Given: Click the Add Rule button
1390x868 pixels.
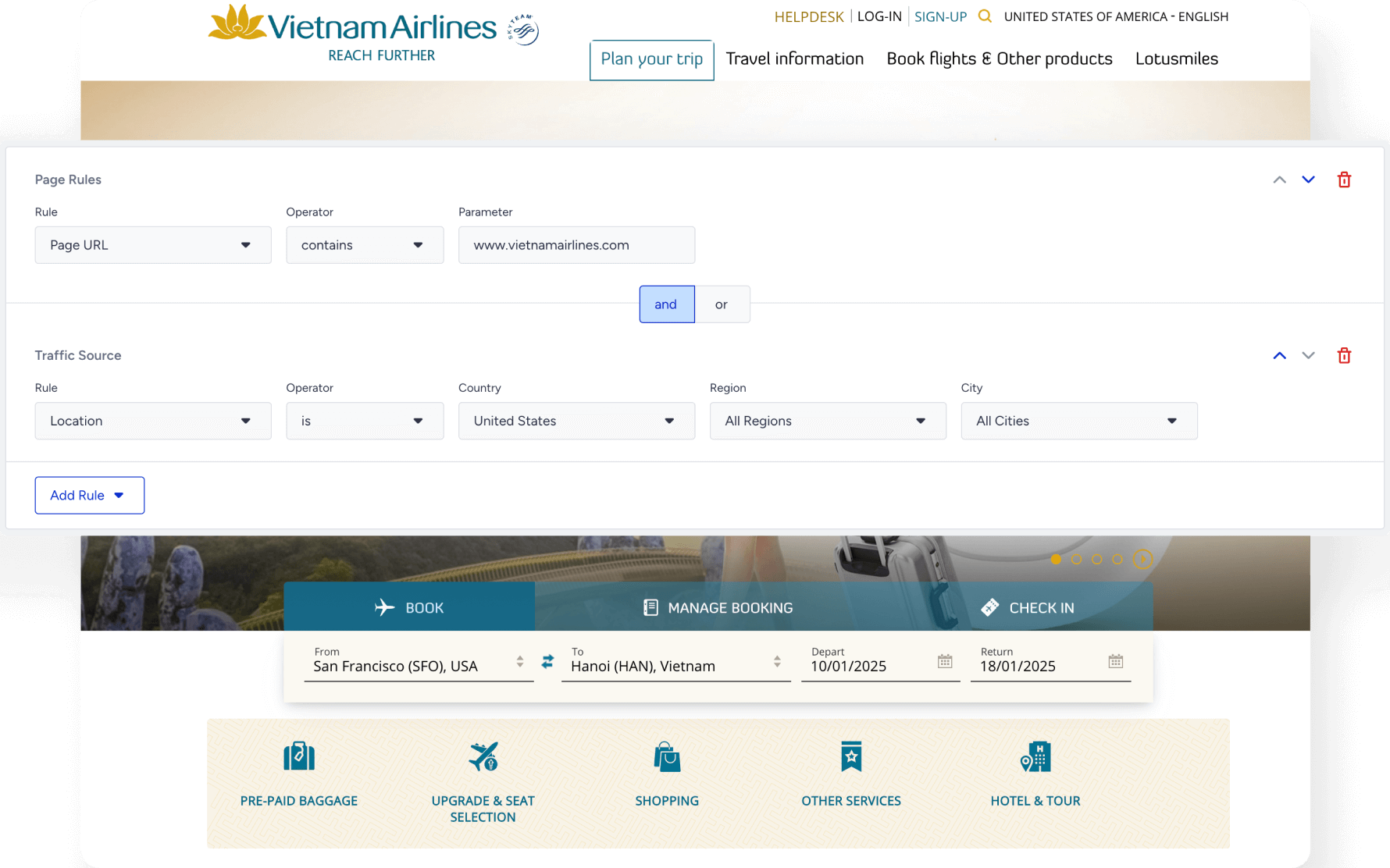Looking at the screenshot, I should pos(89,496).
